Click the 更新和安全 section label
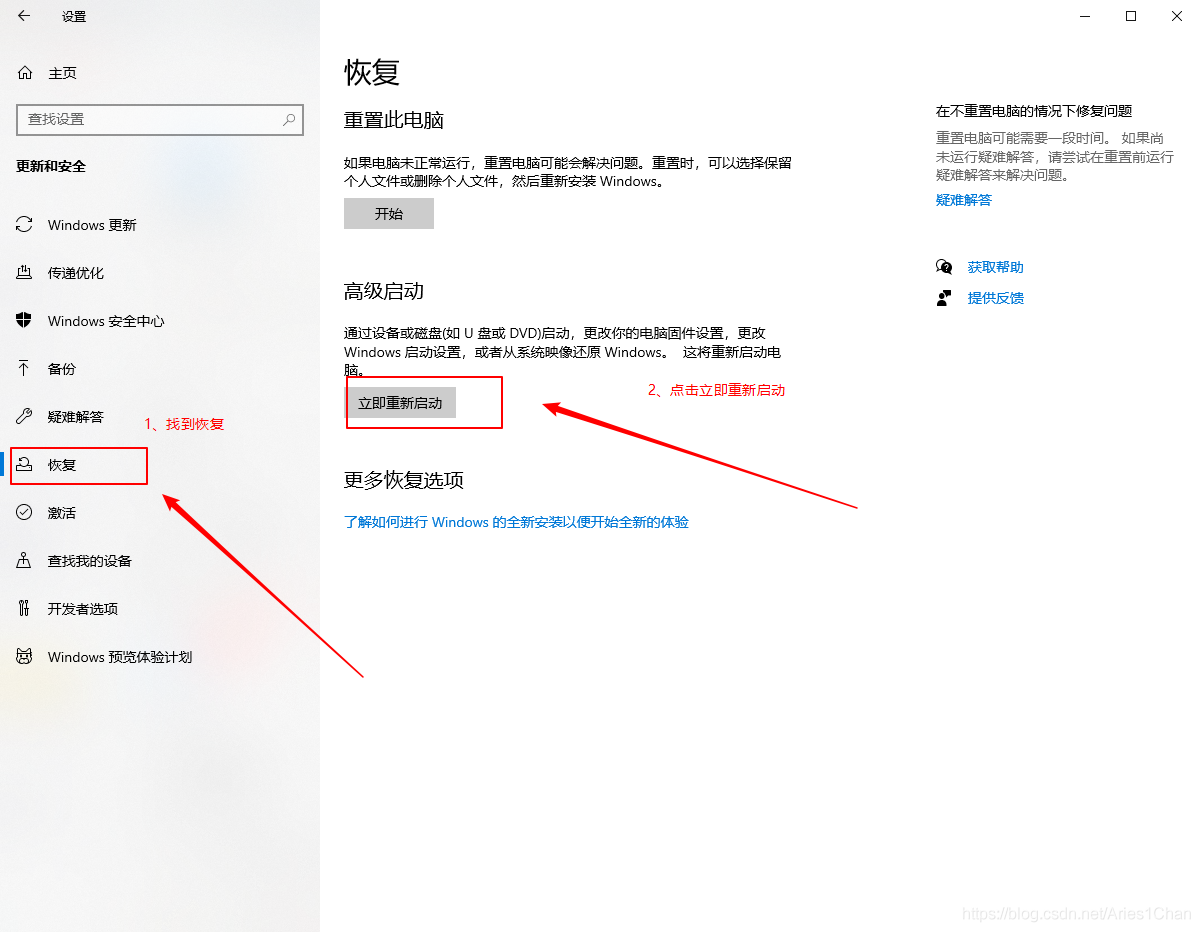 point(51,166)
